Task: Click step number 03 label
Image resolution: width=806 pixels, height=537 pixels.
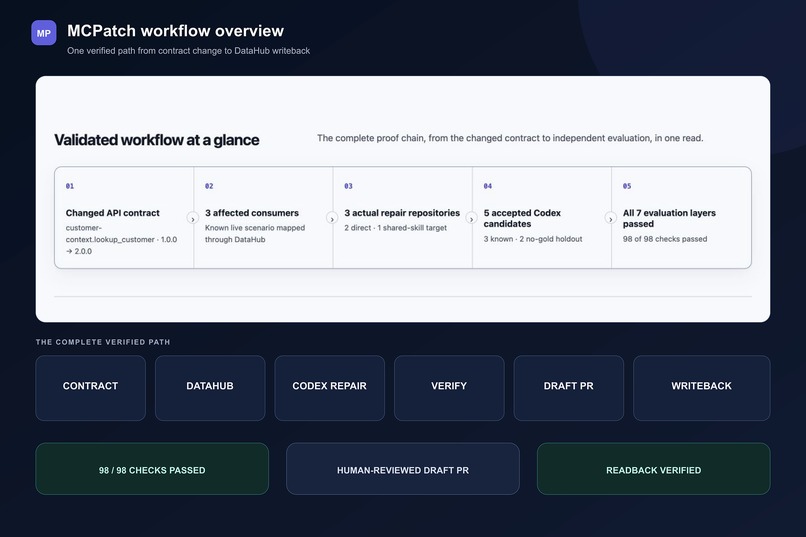Action: pos(349,186)
